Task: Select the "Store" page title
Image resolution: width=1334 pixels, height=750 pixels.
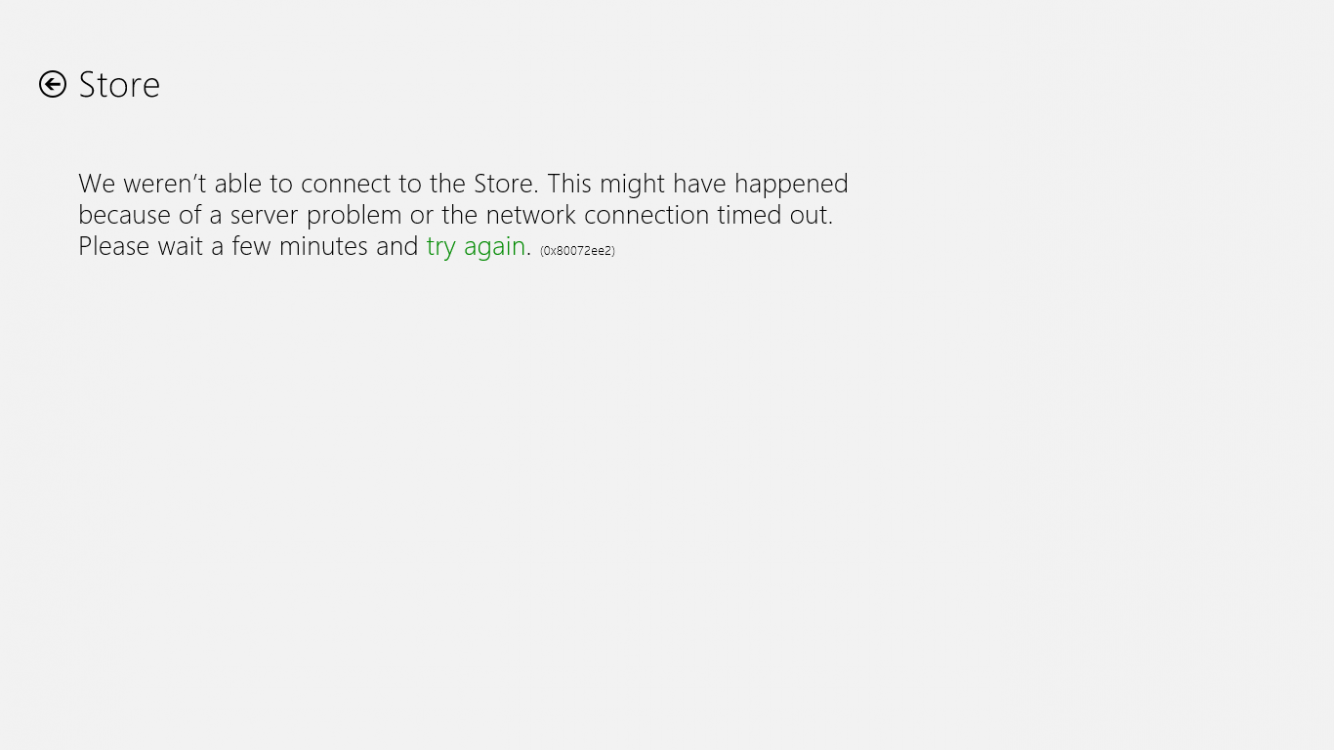Action: 119,85
